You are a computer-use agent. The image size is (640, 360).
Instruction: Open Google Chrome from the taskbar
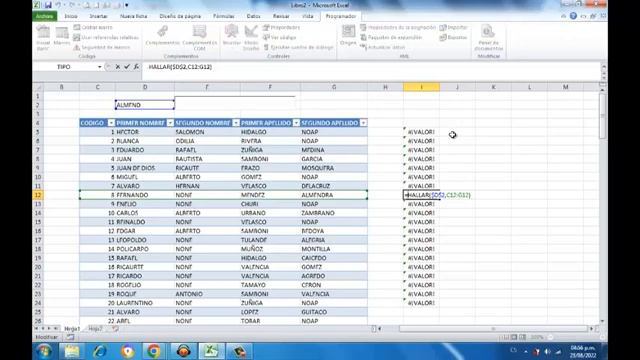[154, 351]
